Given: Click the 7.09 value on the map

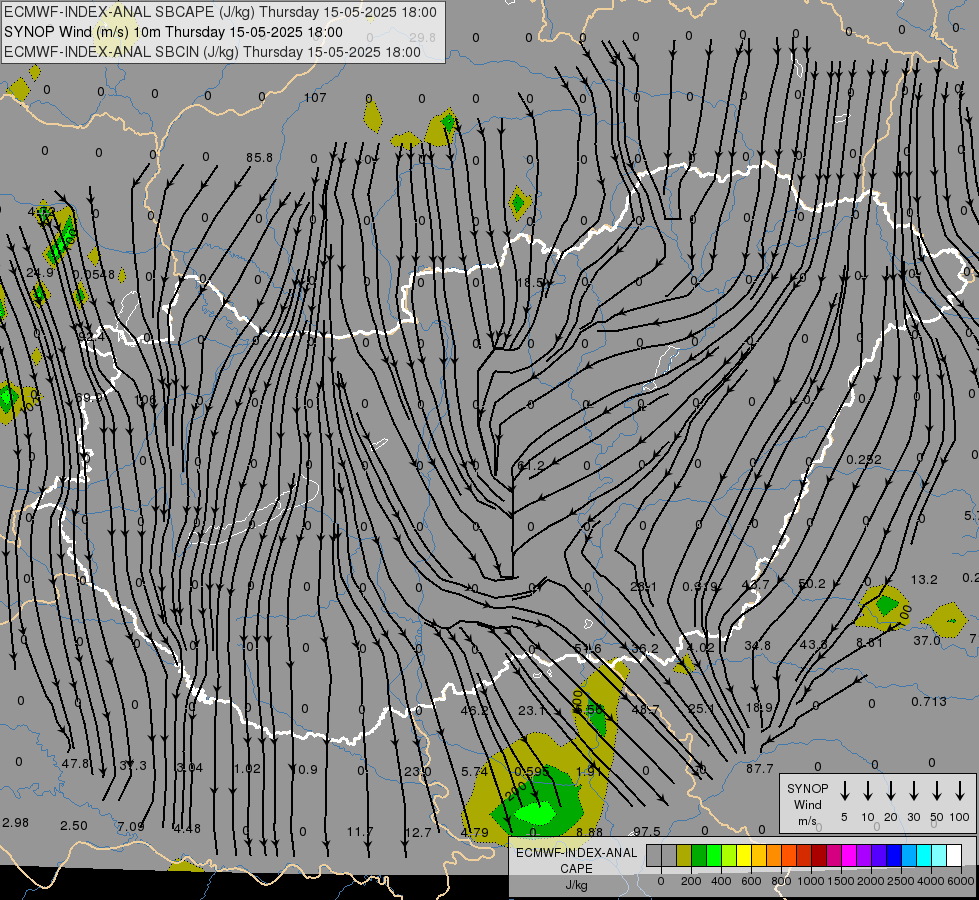Looking at the screenshot, I should 131,827.
